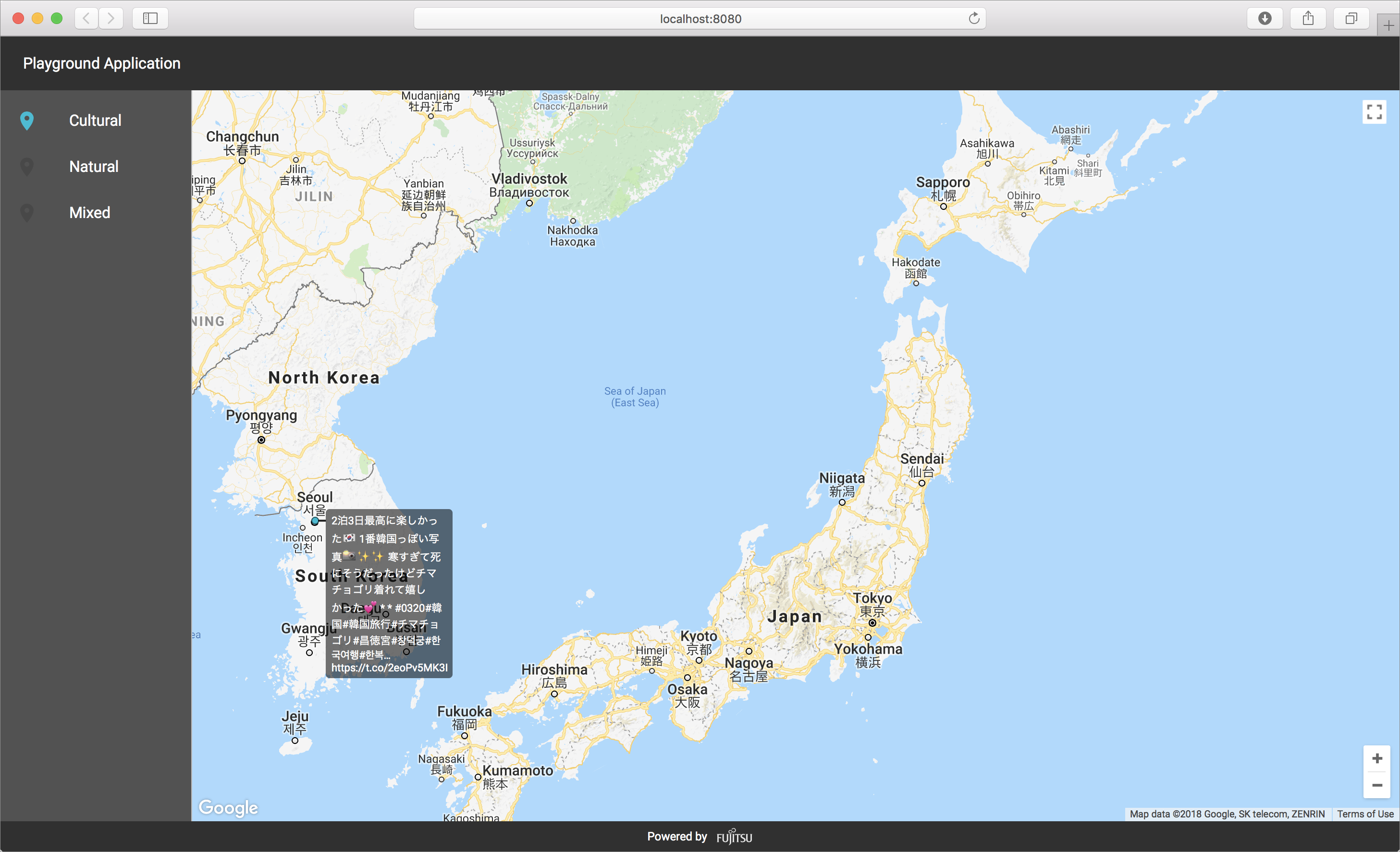1400x852 pixels.
Task: Click the Powered by footer text
Action: [x=677, y=836]
